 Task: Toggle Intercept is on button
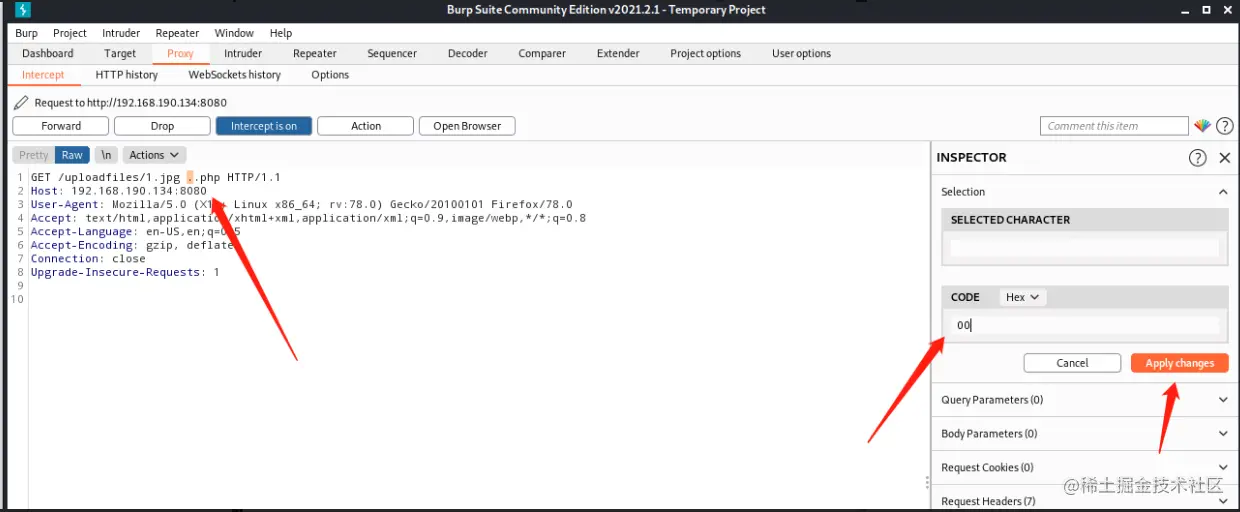(x=264, y=126)
